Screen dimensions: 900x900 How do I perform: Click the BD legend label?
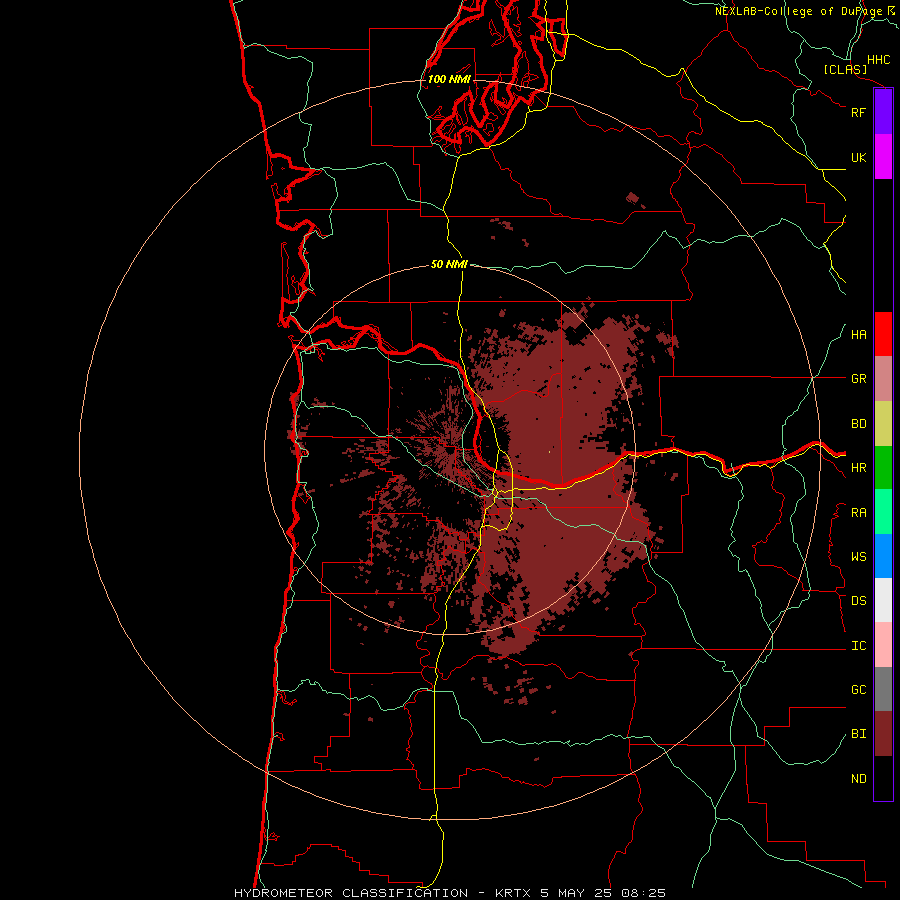tap(858, 424)
